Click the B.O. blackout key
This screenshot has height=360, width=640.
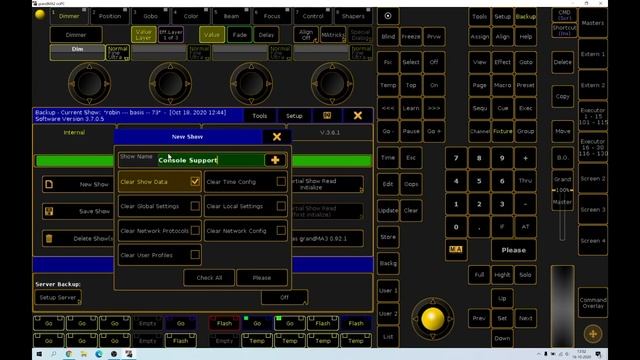click(562, 158)
